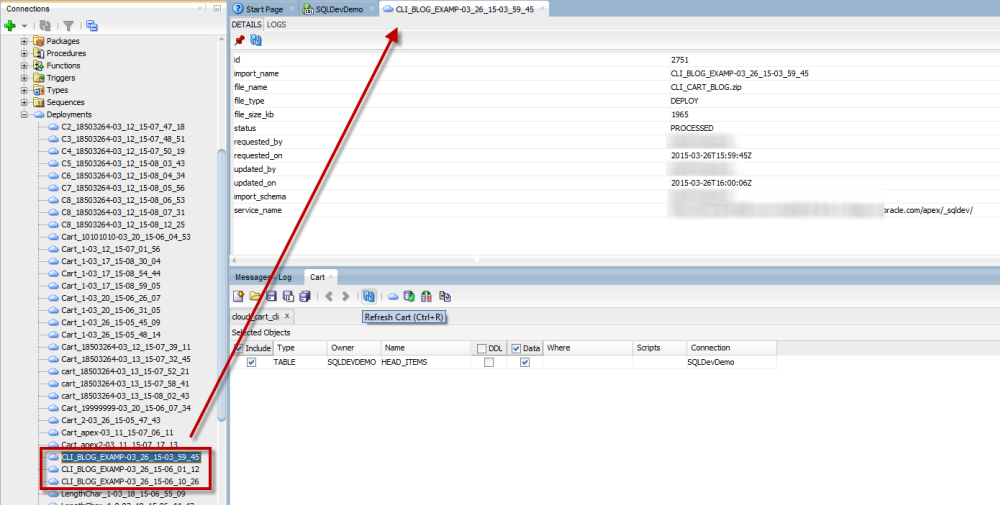Click the red pushpin Freeze View icon
1000x505 pixels.
coord(239,40)
